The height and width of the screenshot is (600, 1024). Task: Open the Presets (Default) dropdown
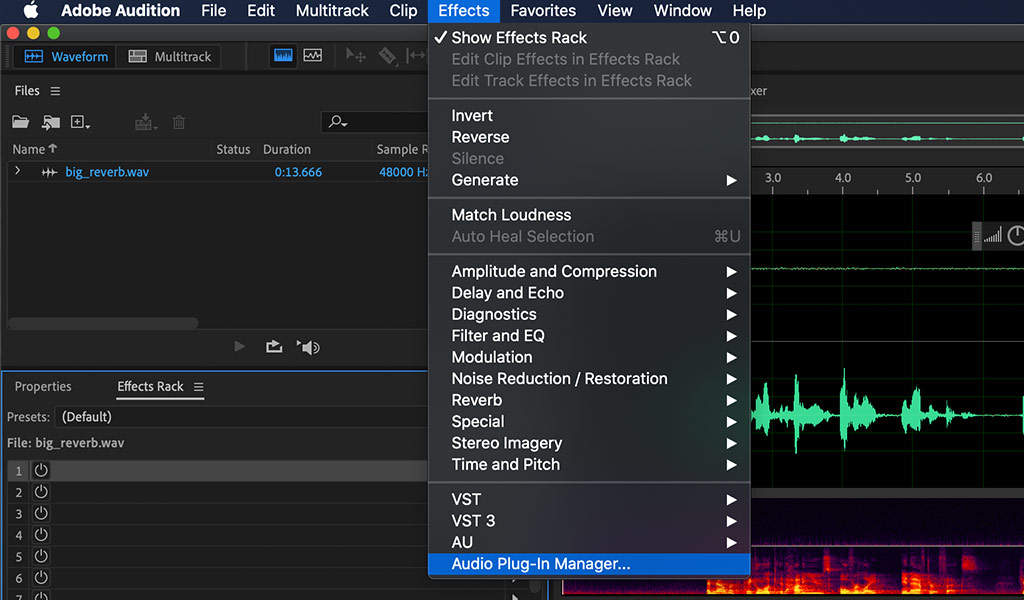tap(242, 417)
